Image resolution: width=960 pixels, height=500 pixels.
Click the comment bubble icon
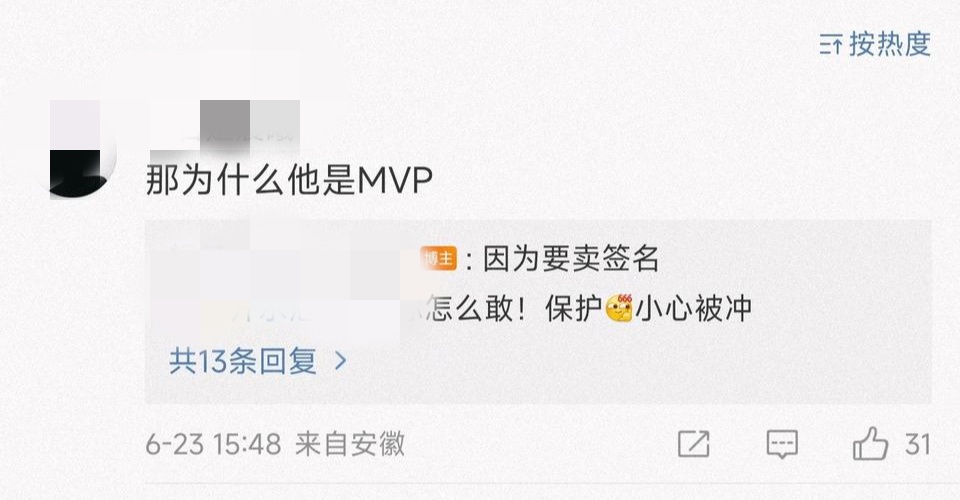[782, 444]
